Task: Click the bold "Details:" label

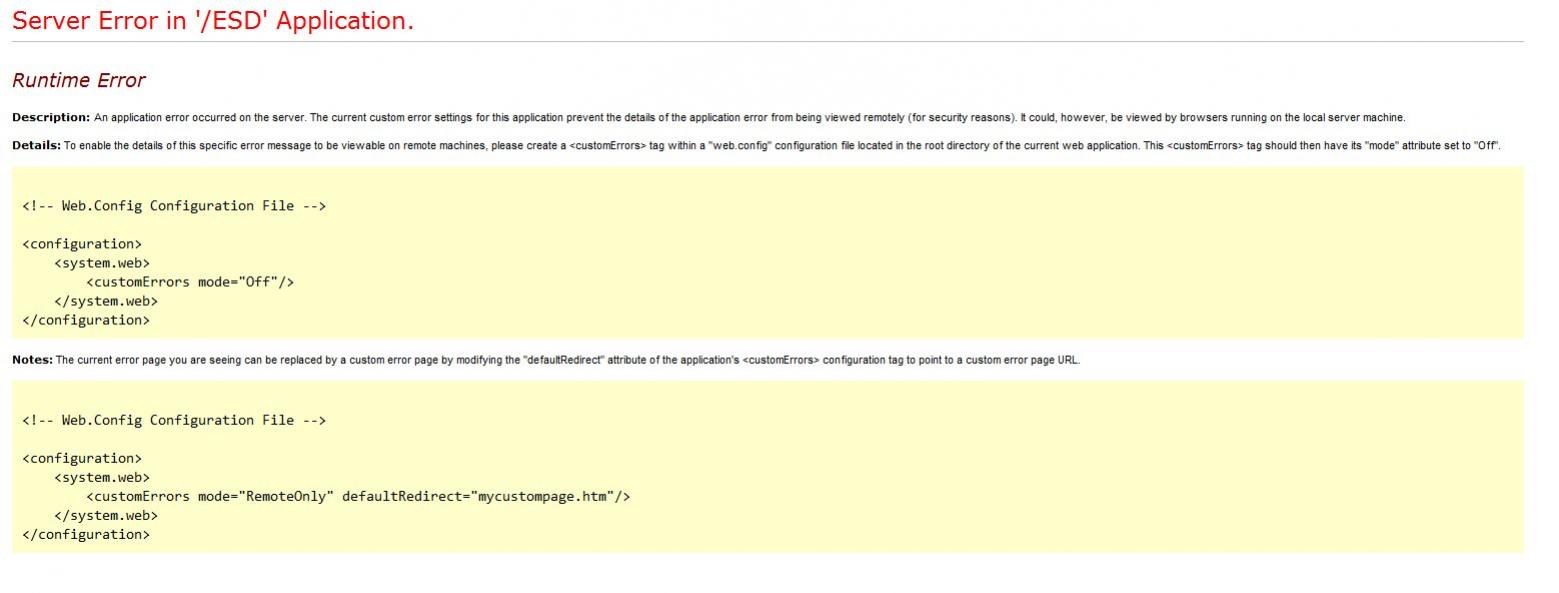Action: pyautogui.click(x=37, y=145)
